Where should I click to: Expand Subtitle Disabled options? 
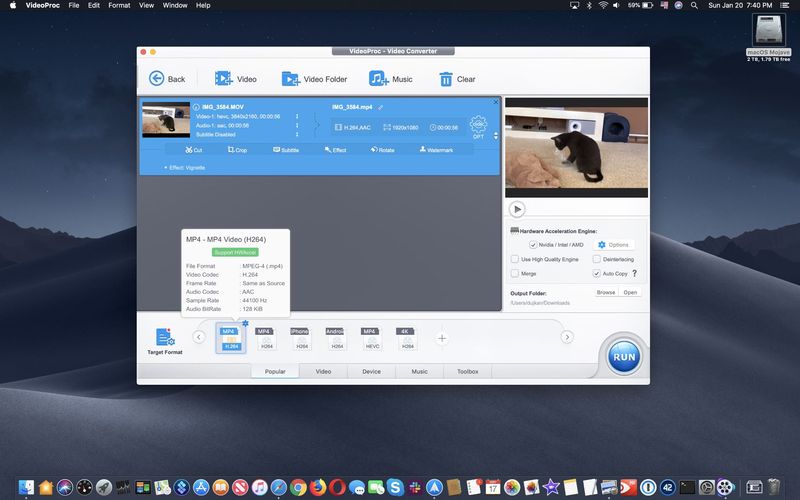click(x=297, y=135)
